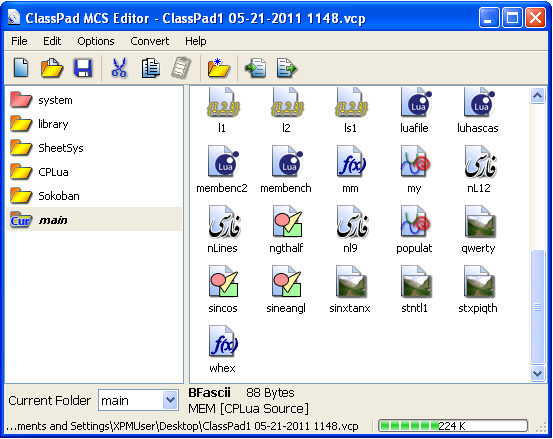This screenshot has width=553, height=439.
Task: Click the vertical scrollbar thumb
Action: (537, 307)
